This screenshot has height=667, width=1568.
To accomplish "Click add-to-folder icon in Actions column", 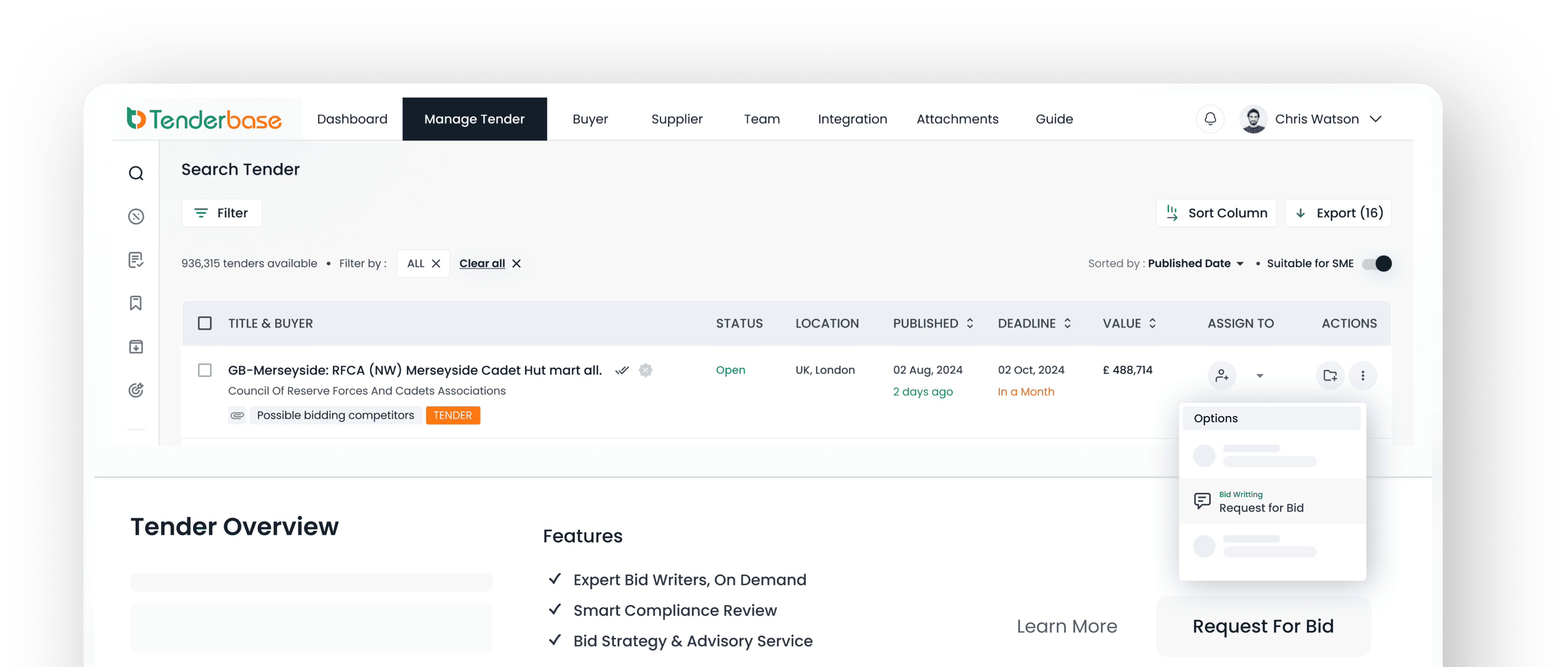I will click(1330, 376).
